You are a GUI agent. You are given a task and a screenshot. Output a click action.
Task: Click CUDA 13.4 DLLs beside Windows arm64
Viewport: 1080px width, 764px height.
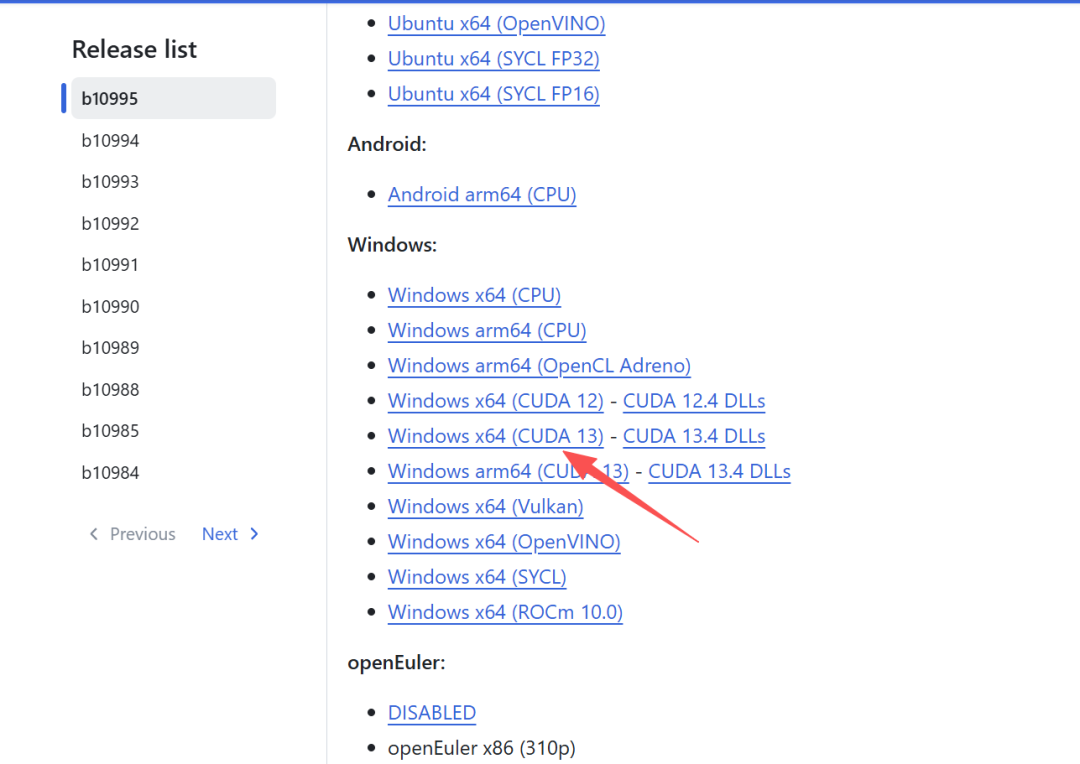tap(719, 471)
